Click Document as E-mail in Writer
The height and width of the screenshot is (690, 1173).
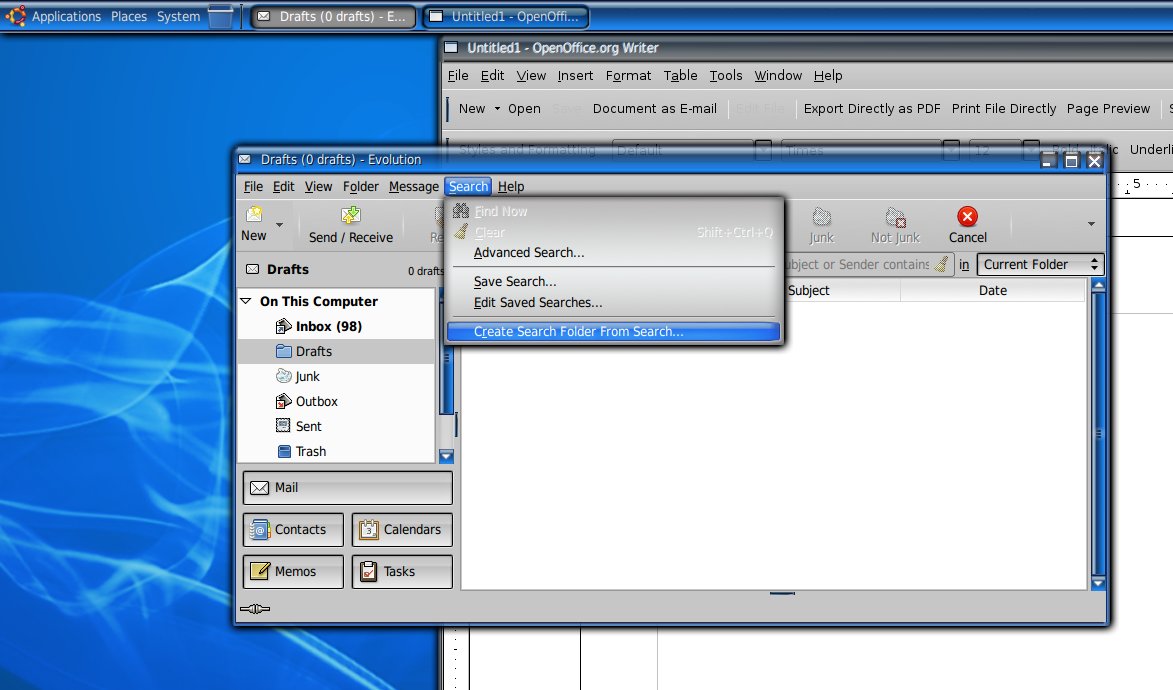(x=655, y=109)
